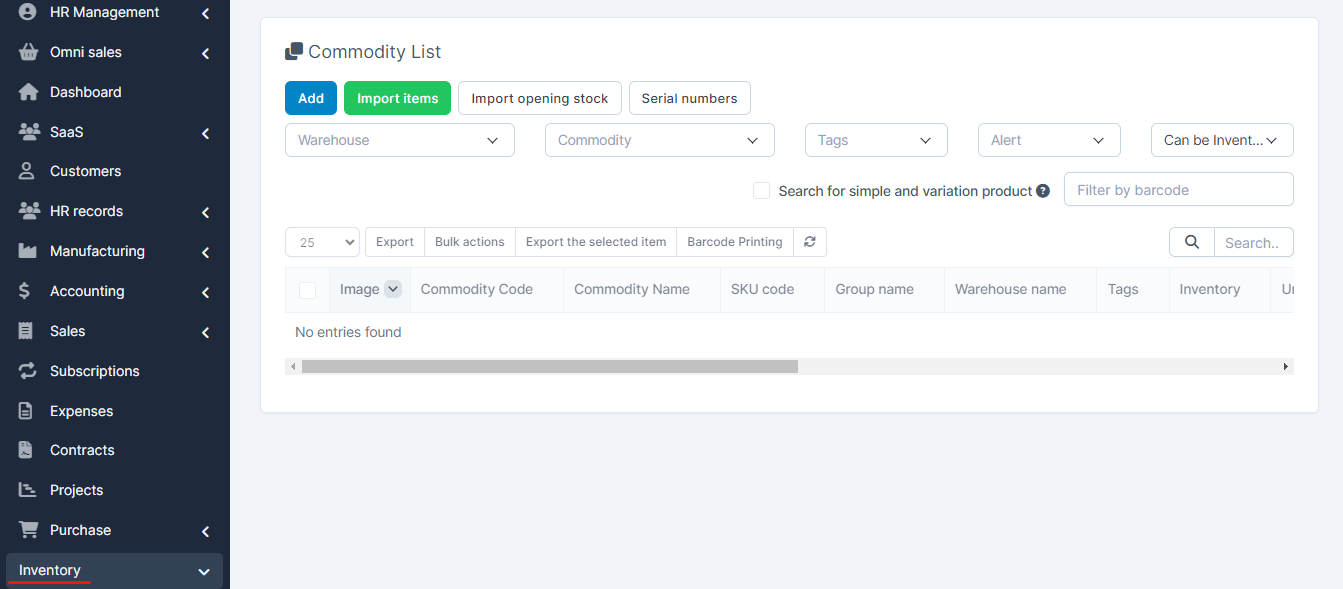This screenshot has width=1343, height=589.
Task: Click the Subscriptions repeat arrows icon
Action: click(x=28, y=371)
